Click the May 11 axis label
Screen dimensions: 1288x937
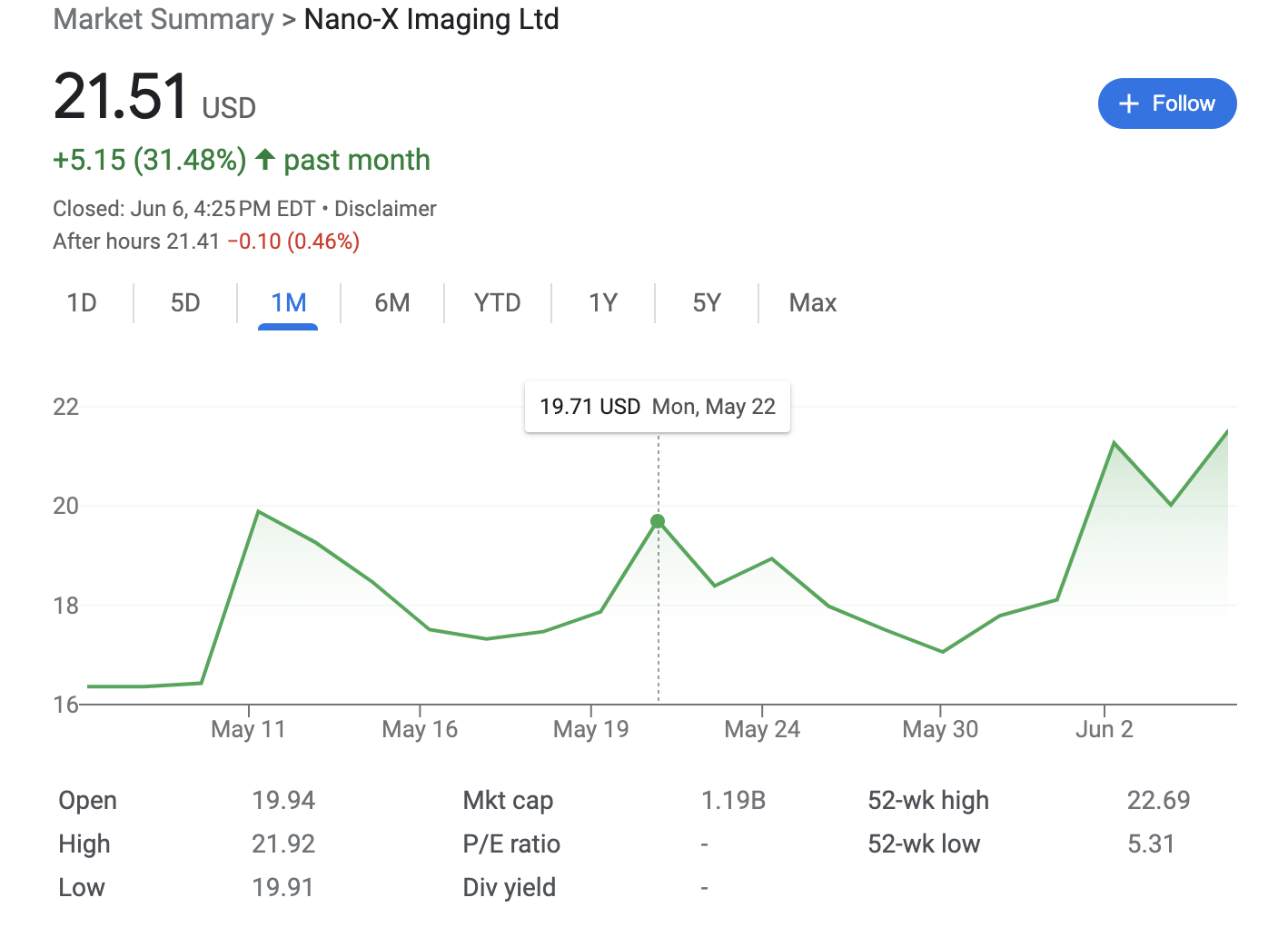tap(248, 729)
